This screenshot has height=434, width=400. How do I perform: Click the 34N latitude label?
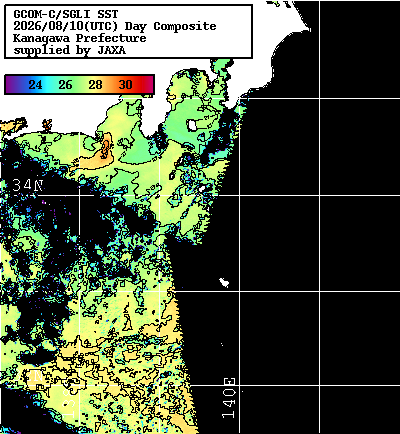[x=28, y=185]
